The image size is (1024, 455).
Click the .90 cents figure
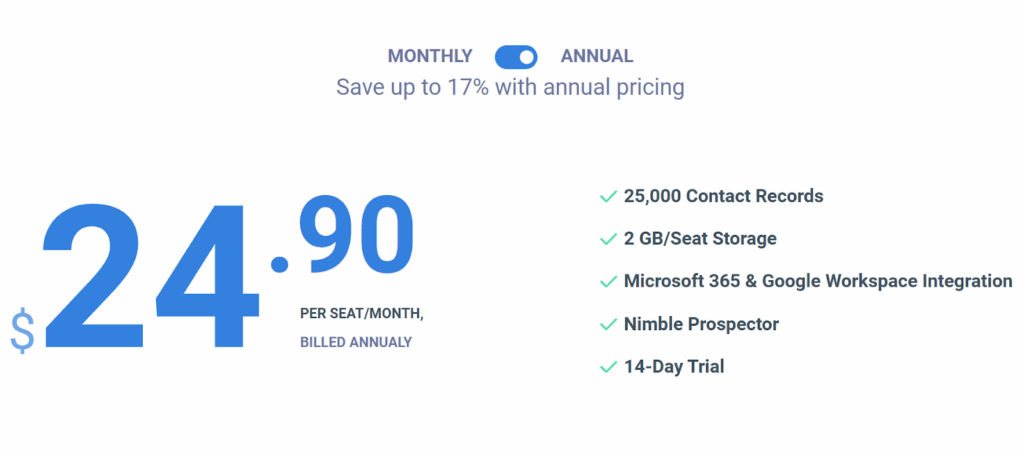click(355, 237)
